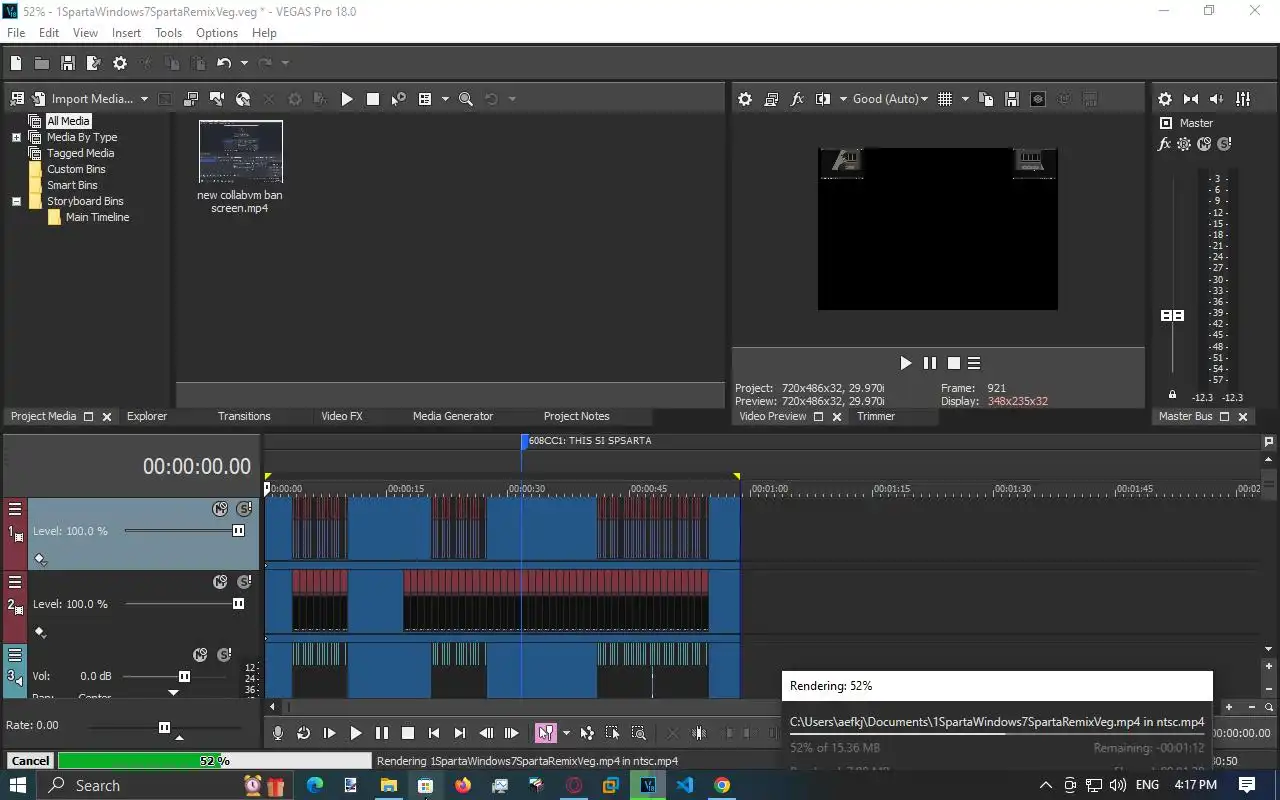Pause from the Video Preview transport controls
This screenshot has height=800, width=1280.
(x=930, y=363)
